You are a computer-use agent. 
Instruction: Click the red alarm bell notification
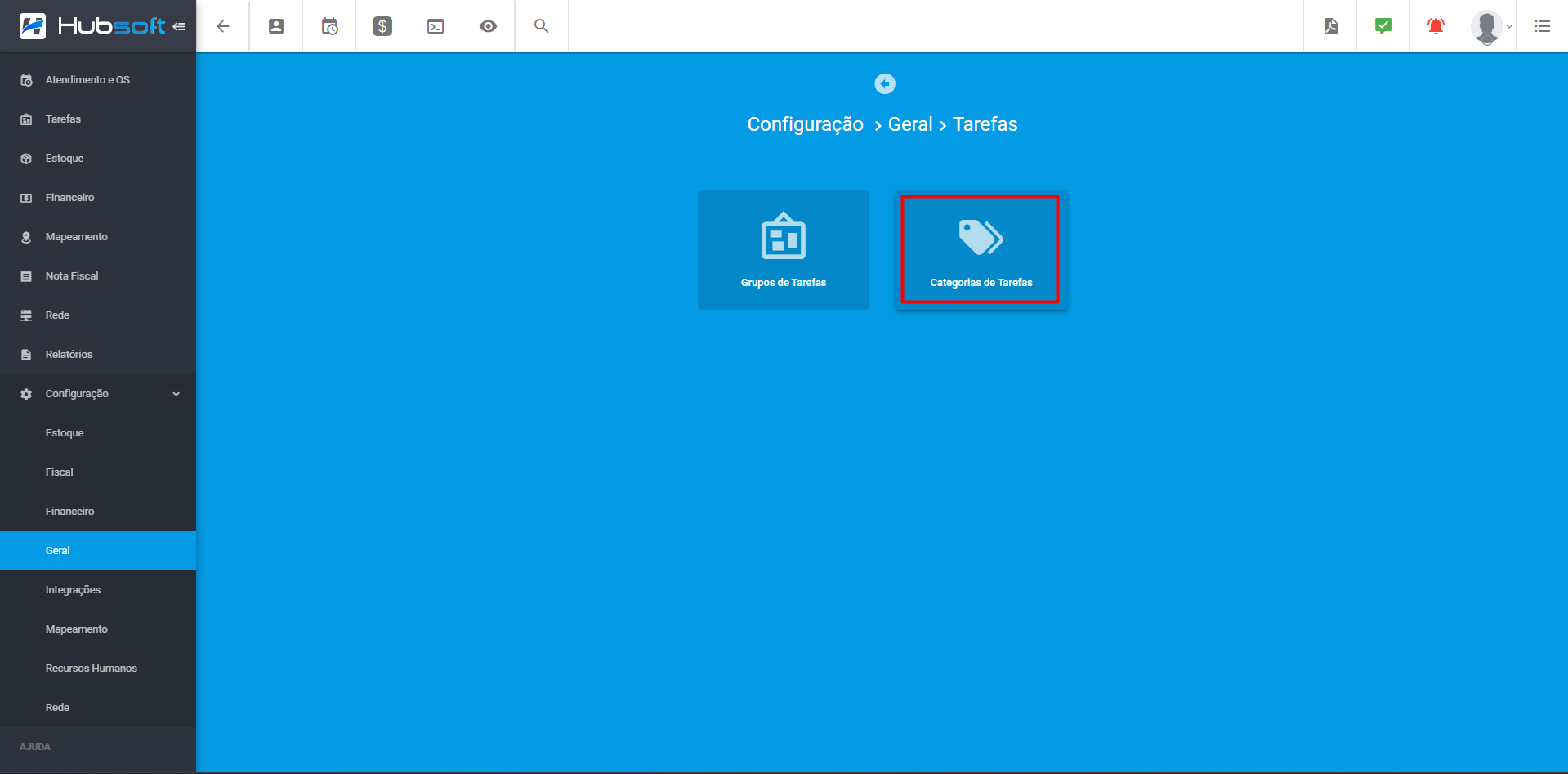pyautogui.click(x=1436, y=26)
